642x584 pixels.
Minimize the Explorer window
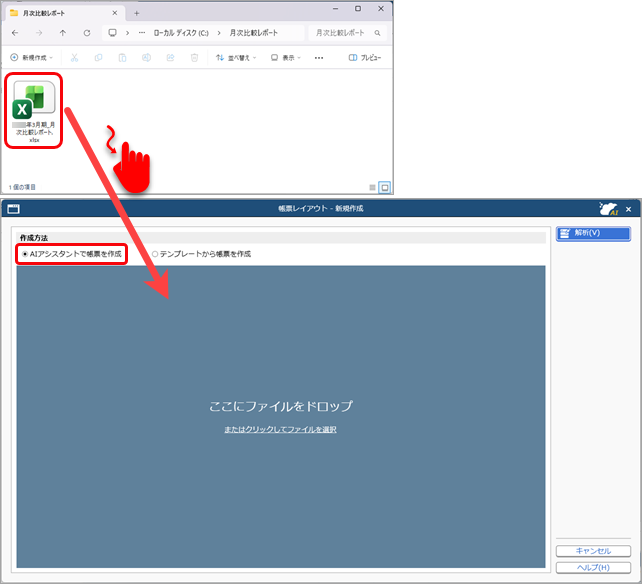[x=335, y=9]
